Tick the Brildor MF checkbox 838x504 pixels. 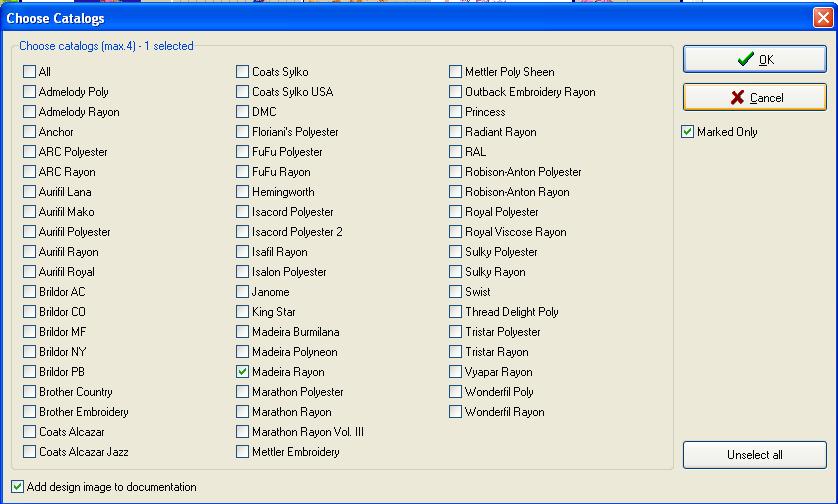pyautogui.click(x=29, y=331)
